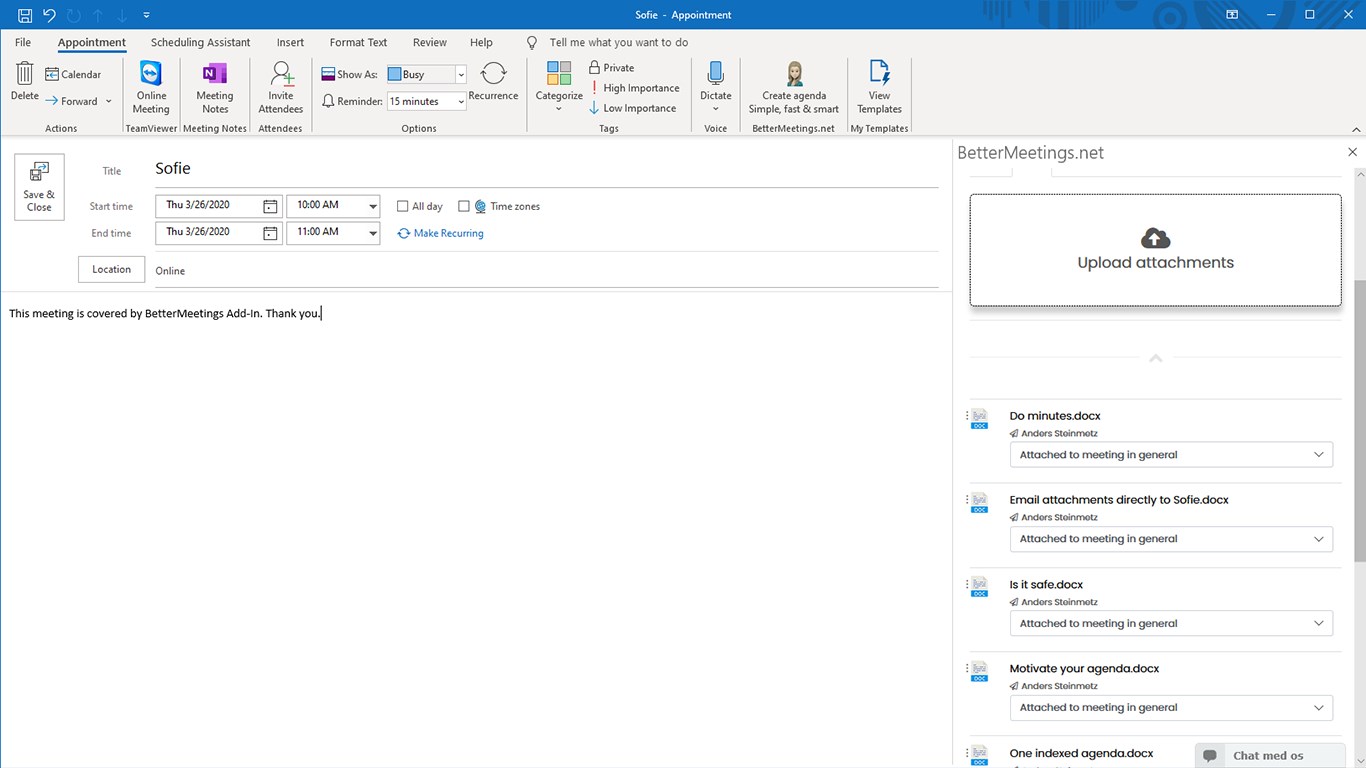
Task: Open dropdown under Email attachments directly to Sofie.docx
Action: point(1171,539)
